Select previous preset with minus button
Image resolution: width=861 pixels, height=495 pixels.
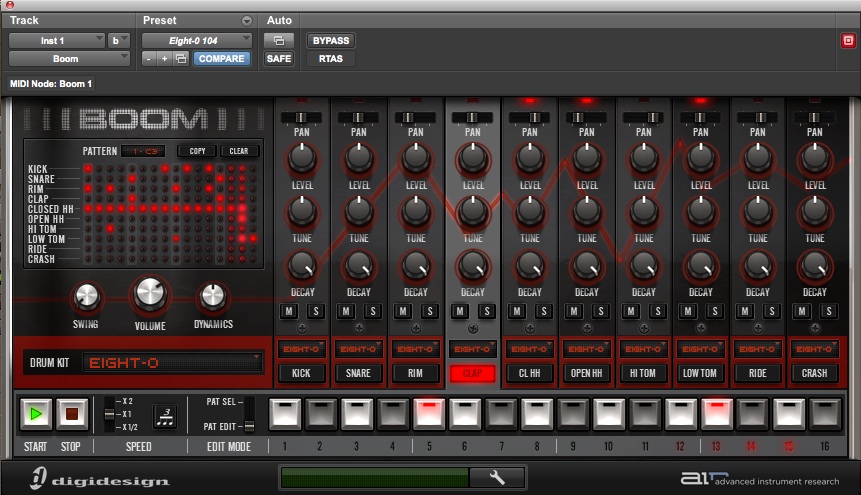point(148,59)
